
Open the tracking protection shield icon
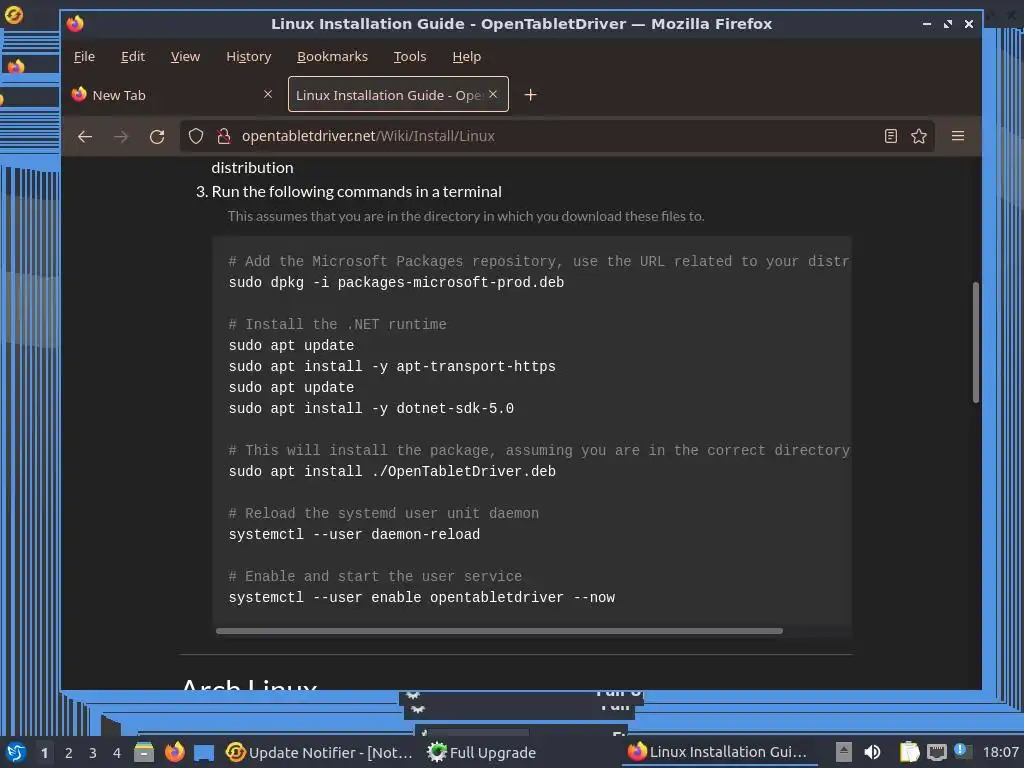pos(196,136)
